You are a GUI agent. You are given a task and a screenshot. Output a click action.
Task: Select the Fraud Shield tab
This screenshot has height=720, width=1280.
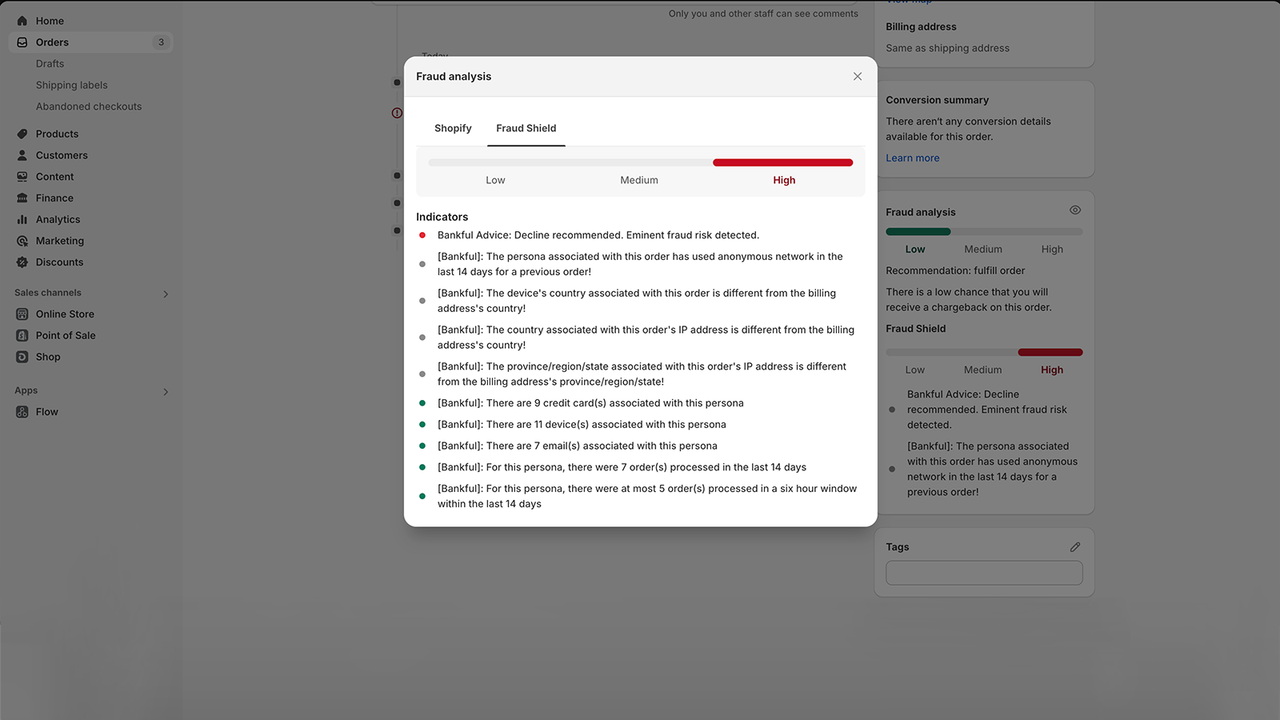point(526,128)
